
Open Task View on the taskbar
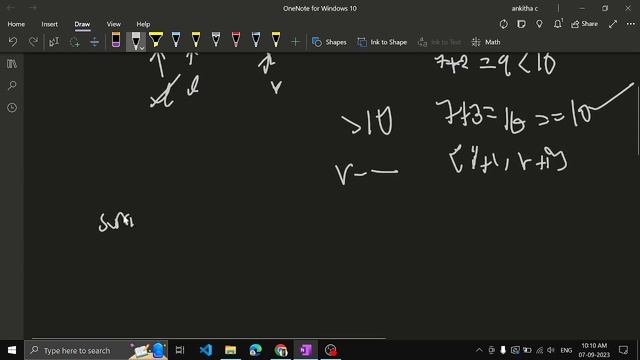180,350
